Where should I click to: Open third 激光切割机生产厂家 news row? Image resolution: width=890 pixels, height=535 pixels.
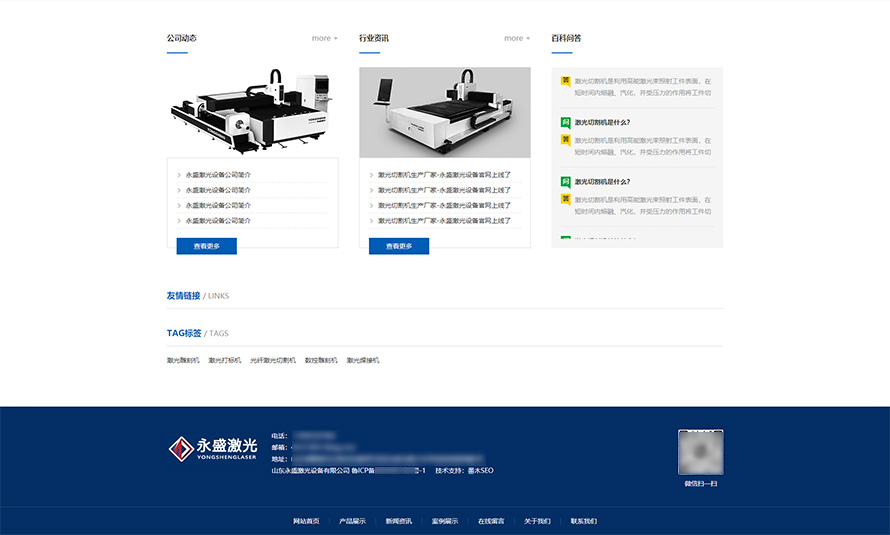pyautogui.click(x=444, y=205)
